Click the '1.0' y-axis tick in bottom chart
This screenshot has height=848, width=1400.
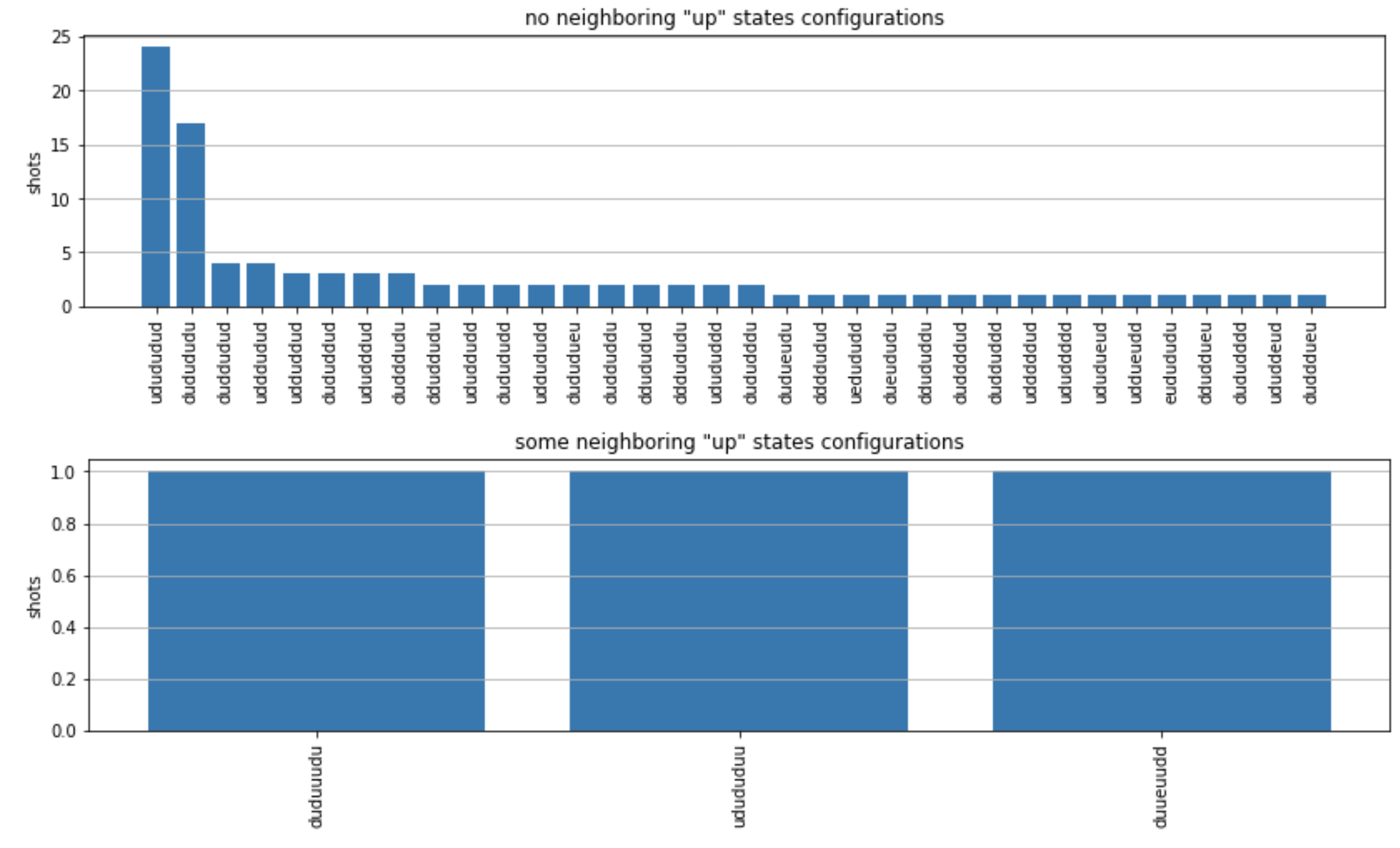63,472
